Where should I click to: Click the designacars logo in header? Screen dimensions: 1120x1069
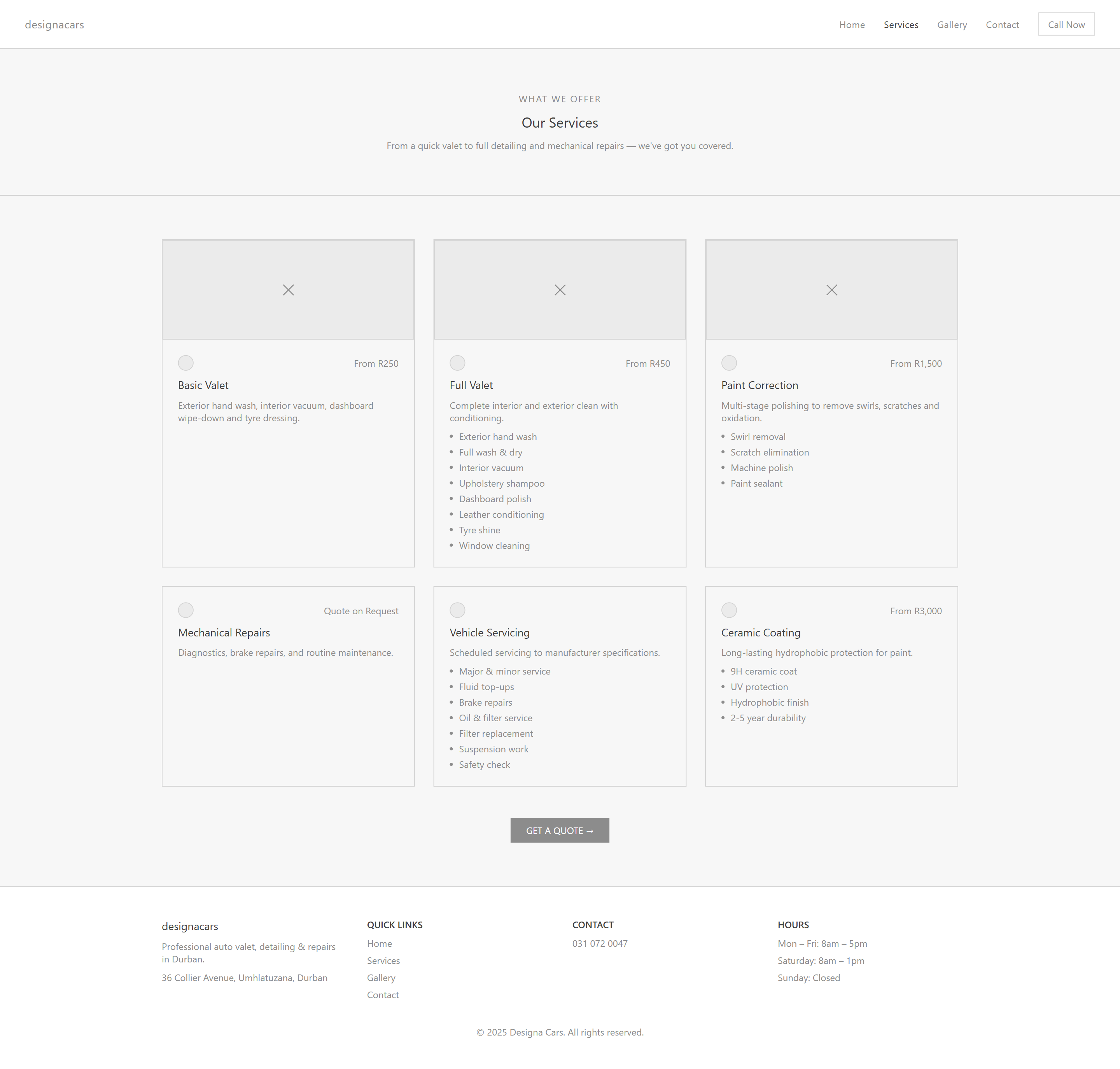pos(55,25)
